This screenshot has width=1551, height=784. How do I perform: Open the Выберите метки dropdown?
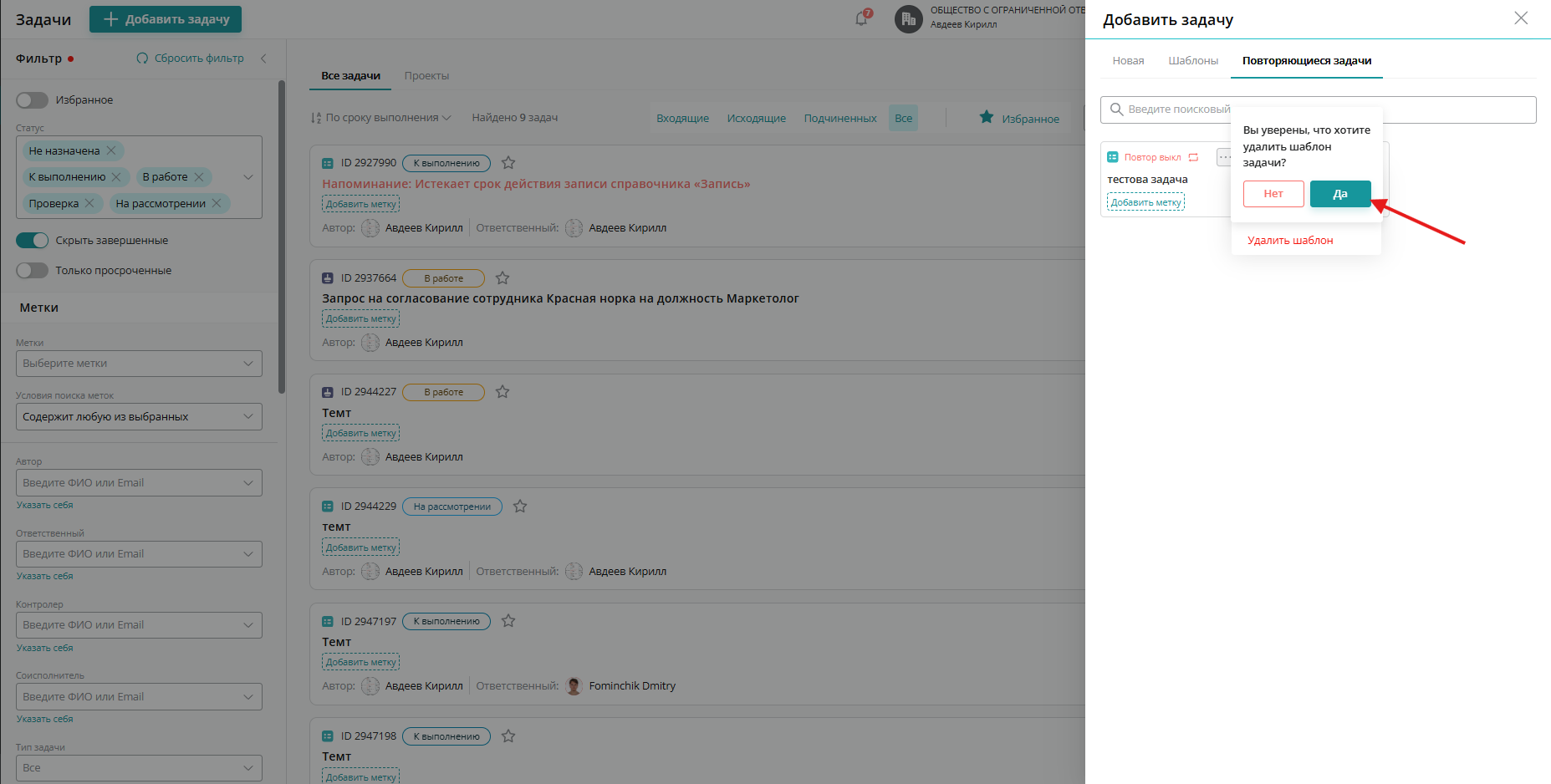coord(139,364)
